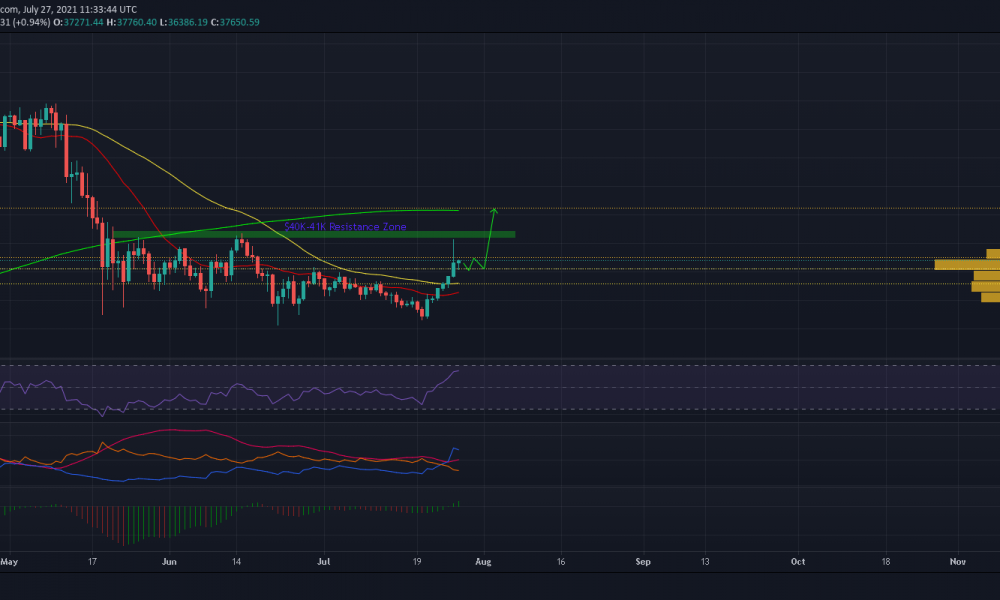
Task: Click the 14 date label after Jun
Action: click(x=237, y=562)
